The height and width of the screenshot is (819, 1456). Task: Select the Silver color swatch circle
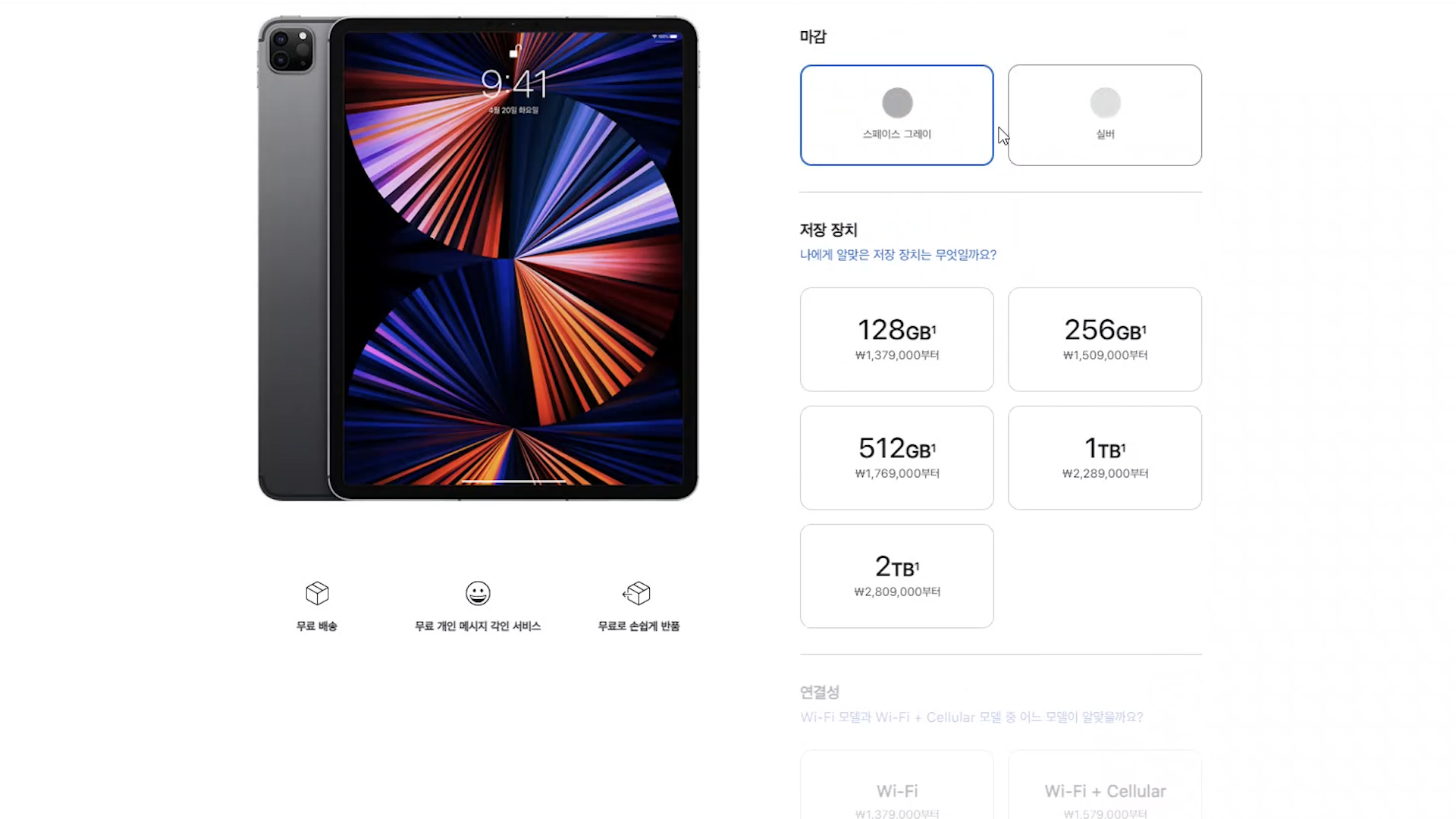(x=1105, y=103)
